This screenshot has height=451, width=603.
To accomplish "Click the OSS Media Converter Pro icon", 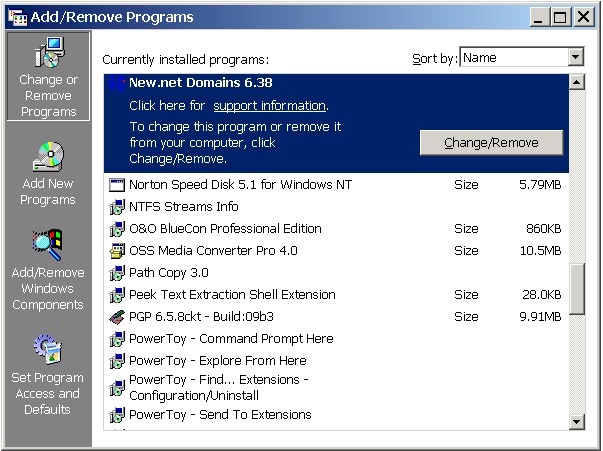I will pyautogui.click(x=117, y=251).
